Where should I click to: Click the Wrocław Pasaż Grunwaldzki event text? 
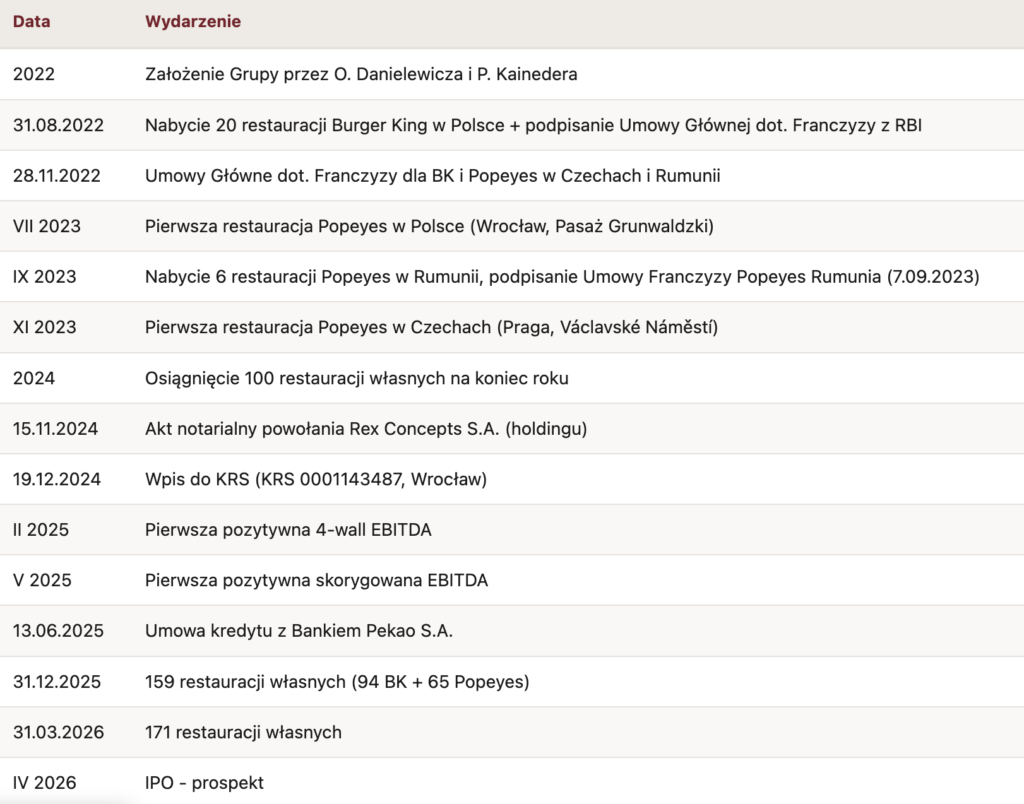(x=429, y=226)
